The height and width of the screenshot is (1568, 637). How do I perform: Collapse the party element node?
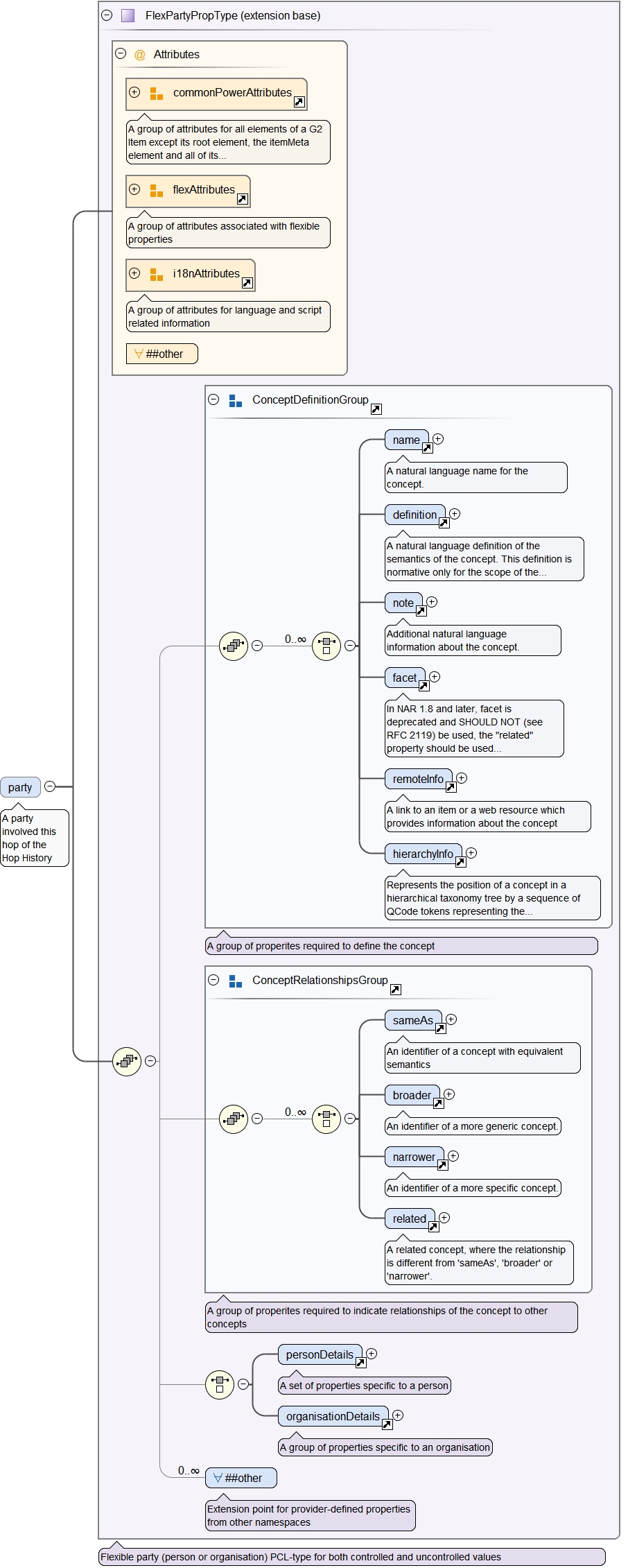point(50,786)
